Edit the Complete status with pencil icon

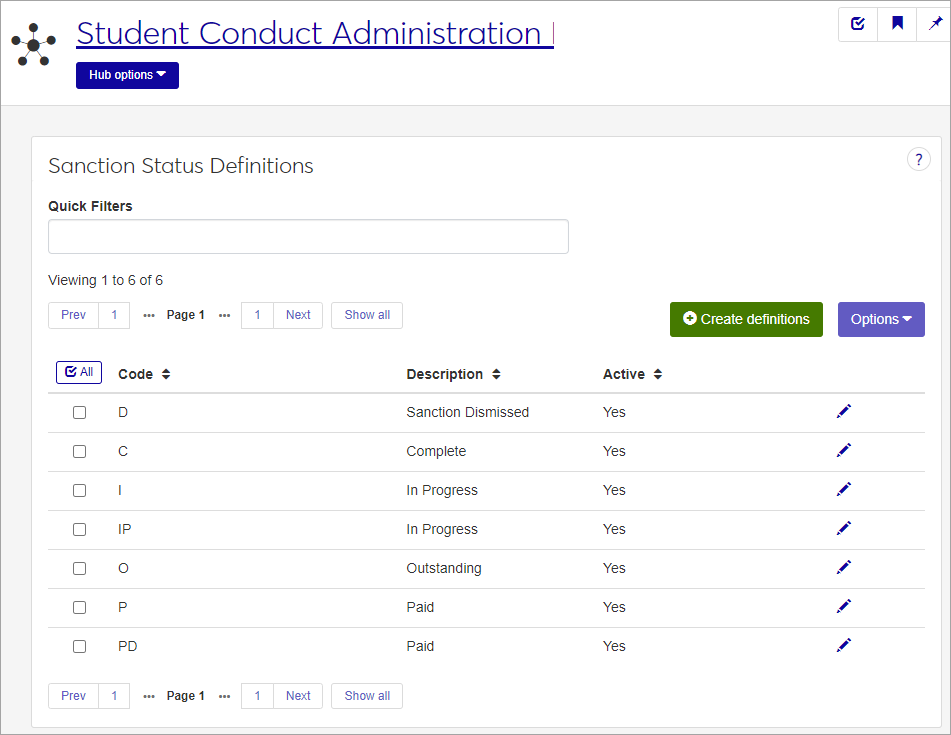844,450
